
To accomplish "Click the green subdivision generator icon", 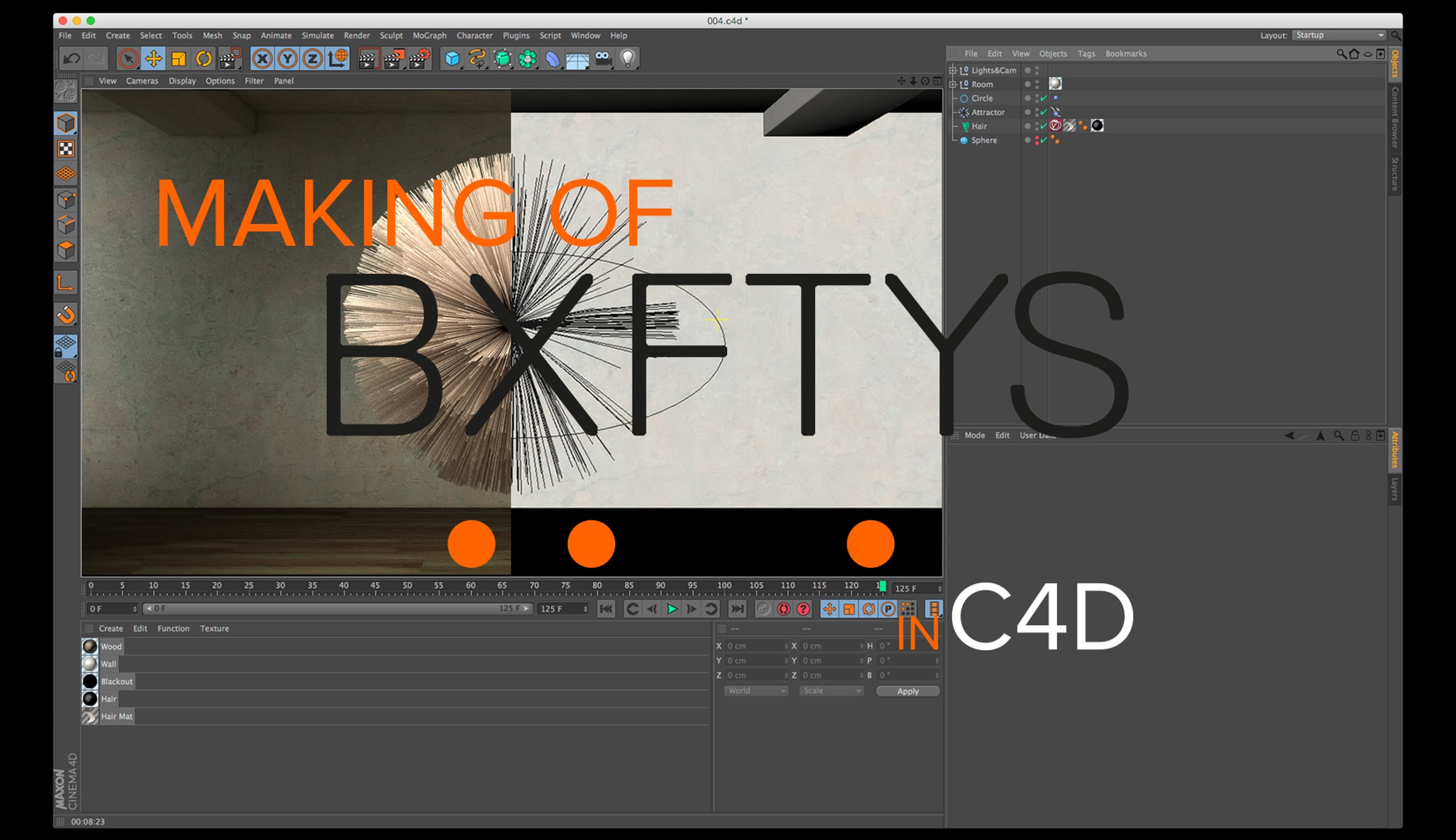I will pos(503,59).
